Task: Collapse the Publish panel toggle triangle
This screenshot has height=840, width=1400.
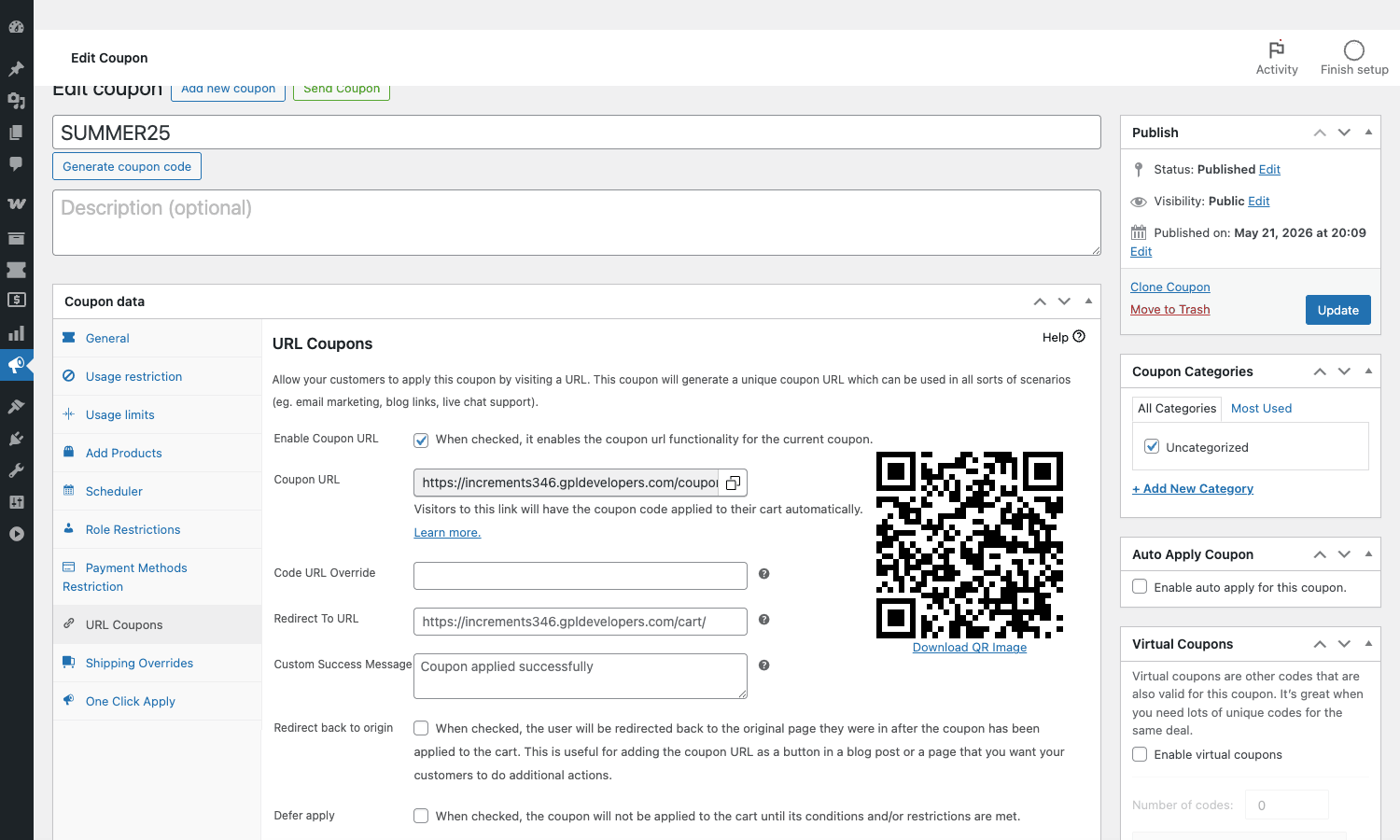Action: [1368, 133]
